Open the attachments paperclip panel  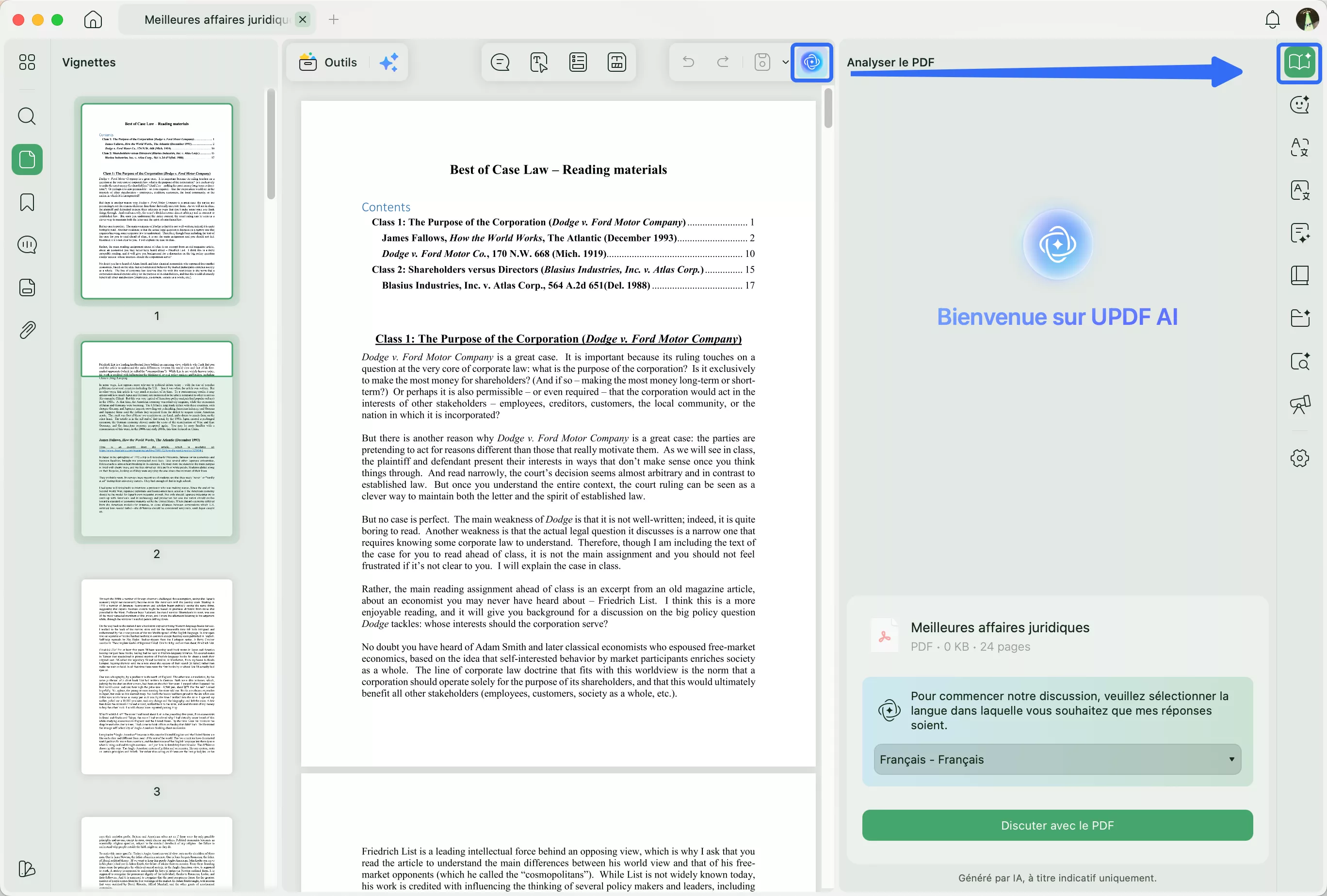pos(27,330)
